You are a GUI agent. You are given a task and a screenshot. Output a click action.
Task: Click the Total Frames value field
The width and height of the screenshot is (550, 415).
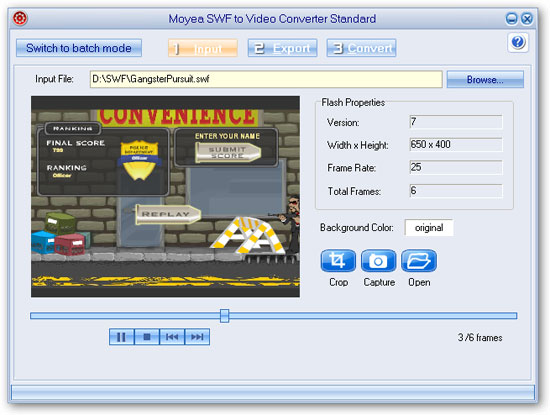click(x=456, y=191)
